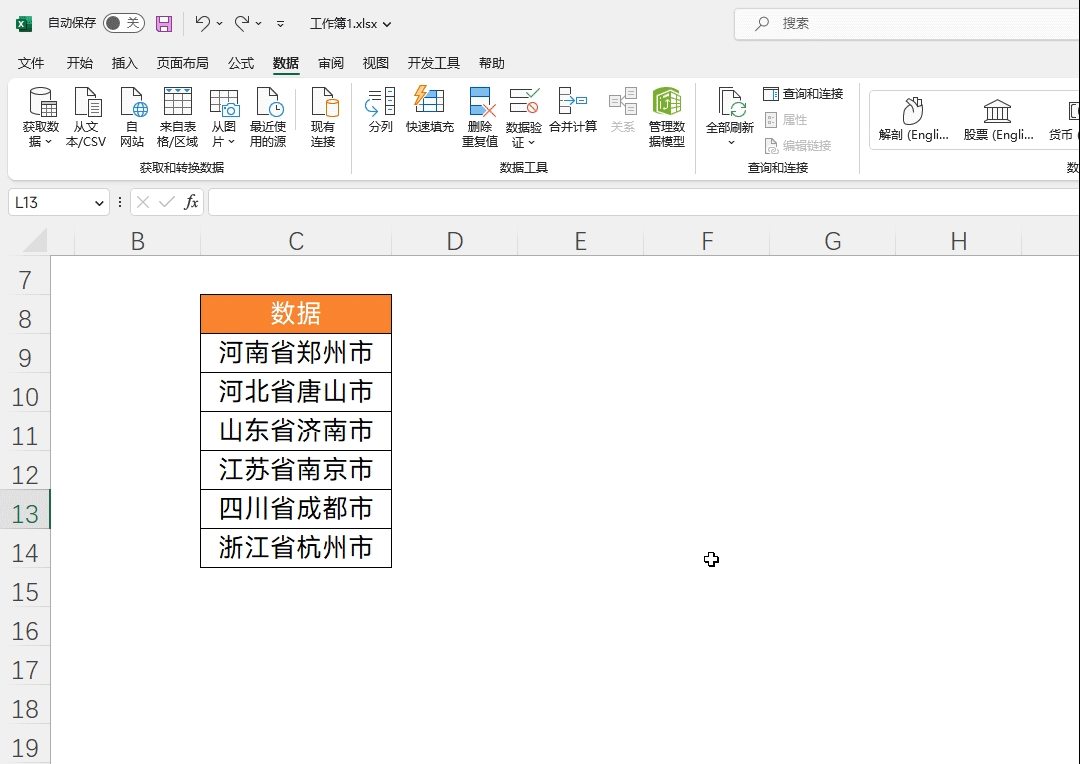This screenshot has width=1080, height=764.
Task: Click the Undo arrow icon
Action: pyautogui.click(x=202, y=23)
